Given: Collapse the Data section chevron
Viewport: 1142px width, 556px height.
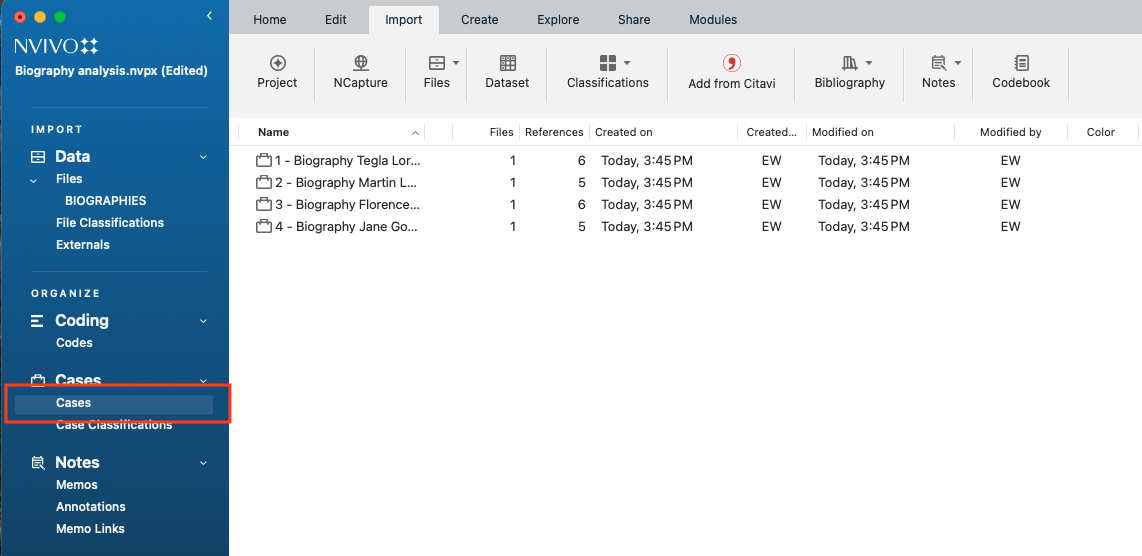Looking at the screenshot, I should pyautogui.click(x=203, y=157).
